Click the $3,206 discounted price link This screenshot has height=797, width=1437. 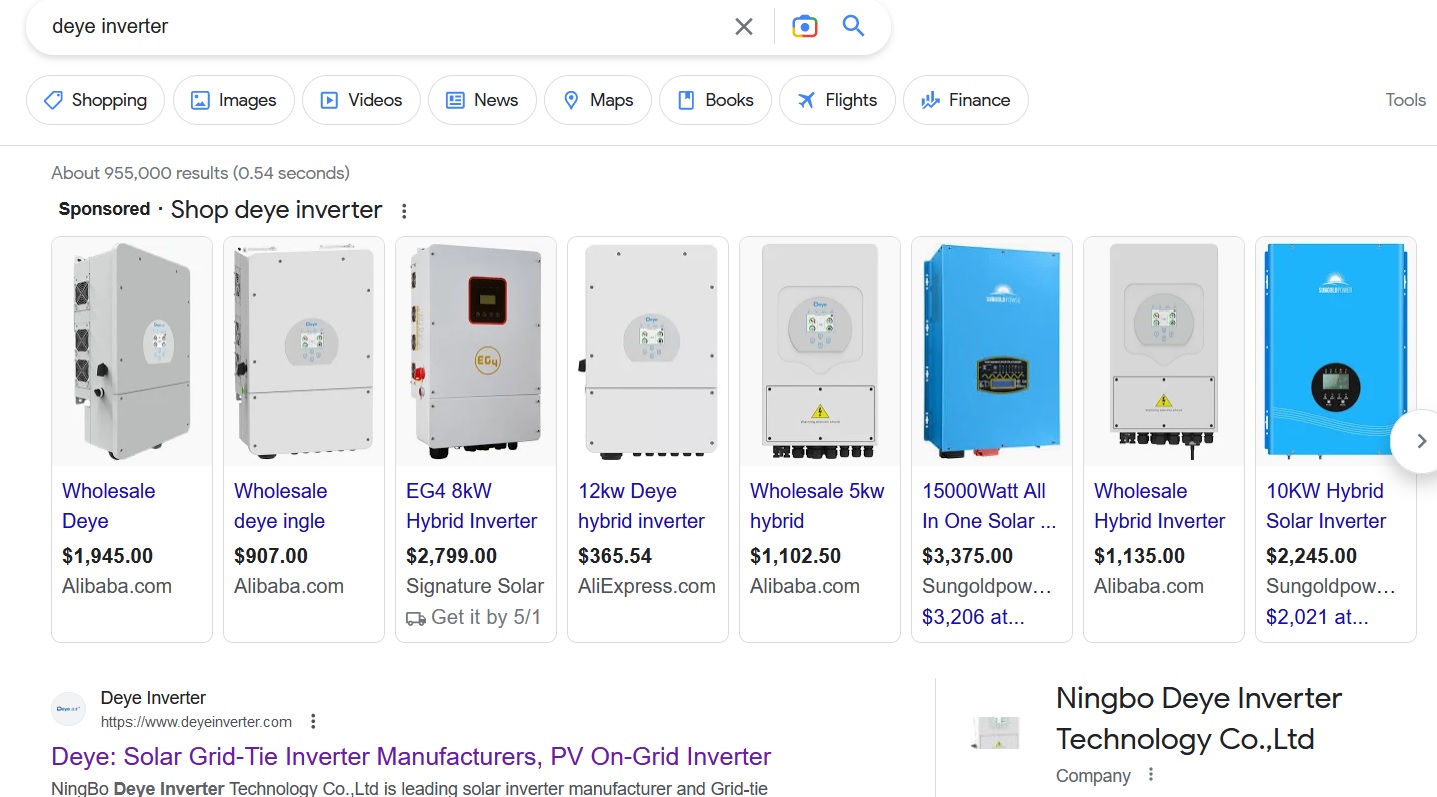[973, 617]
